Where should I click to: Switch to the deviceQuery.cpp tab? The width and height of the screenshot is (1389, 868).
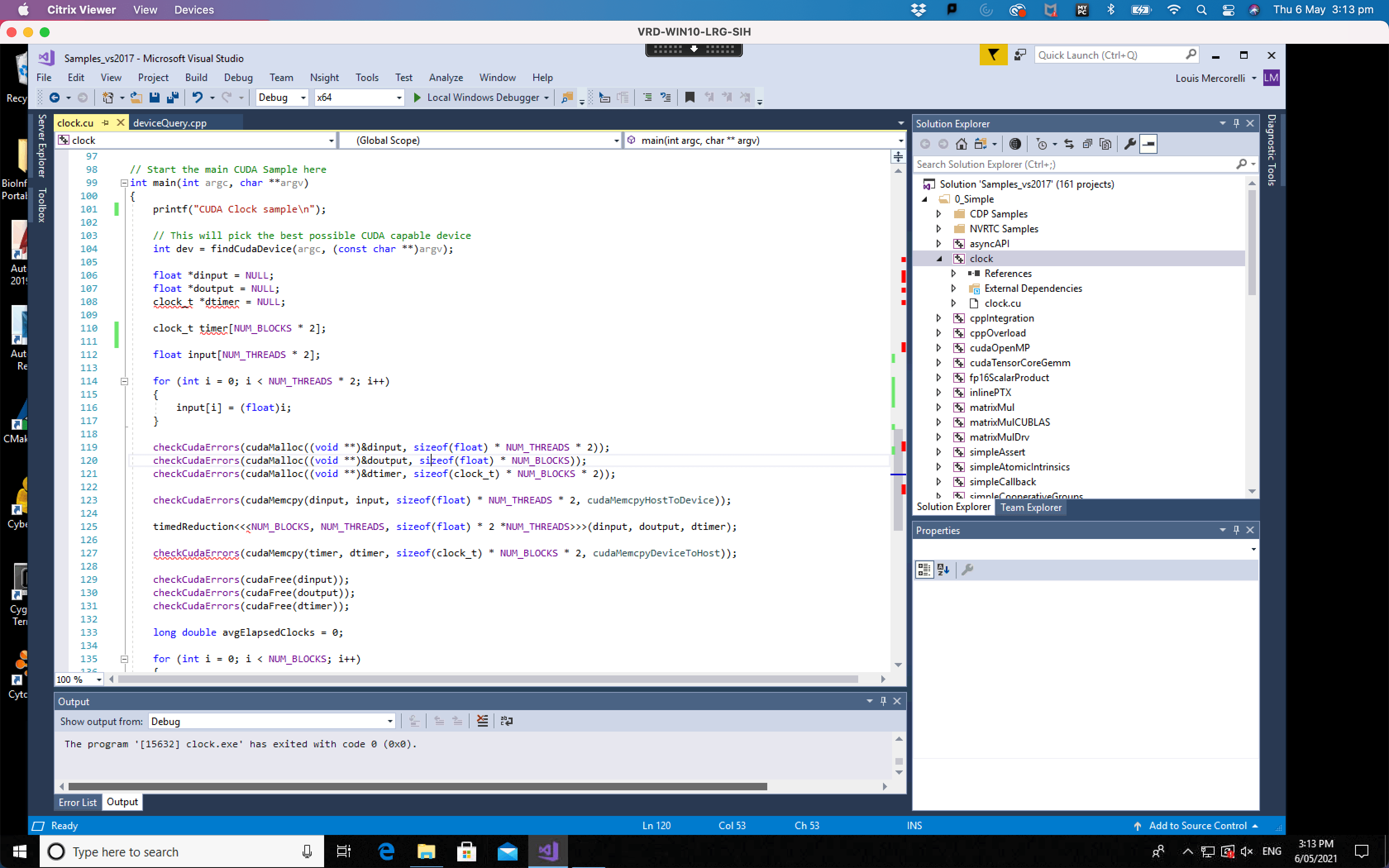[169, 122]
